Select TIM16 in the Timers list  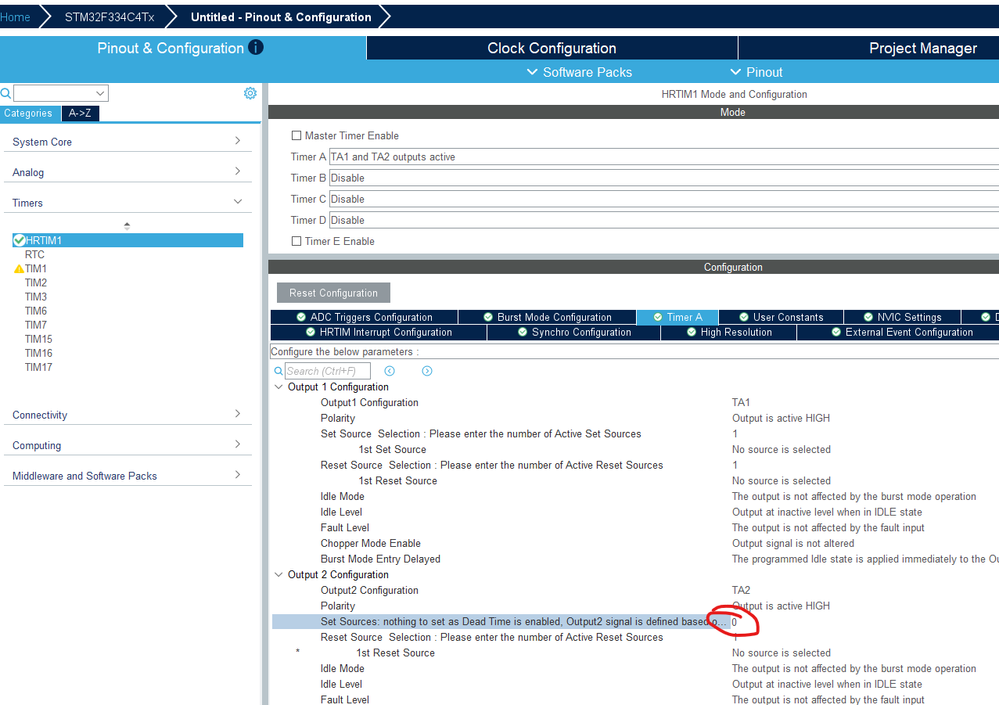pos(38,353)
